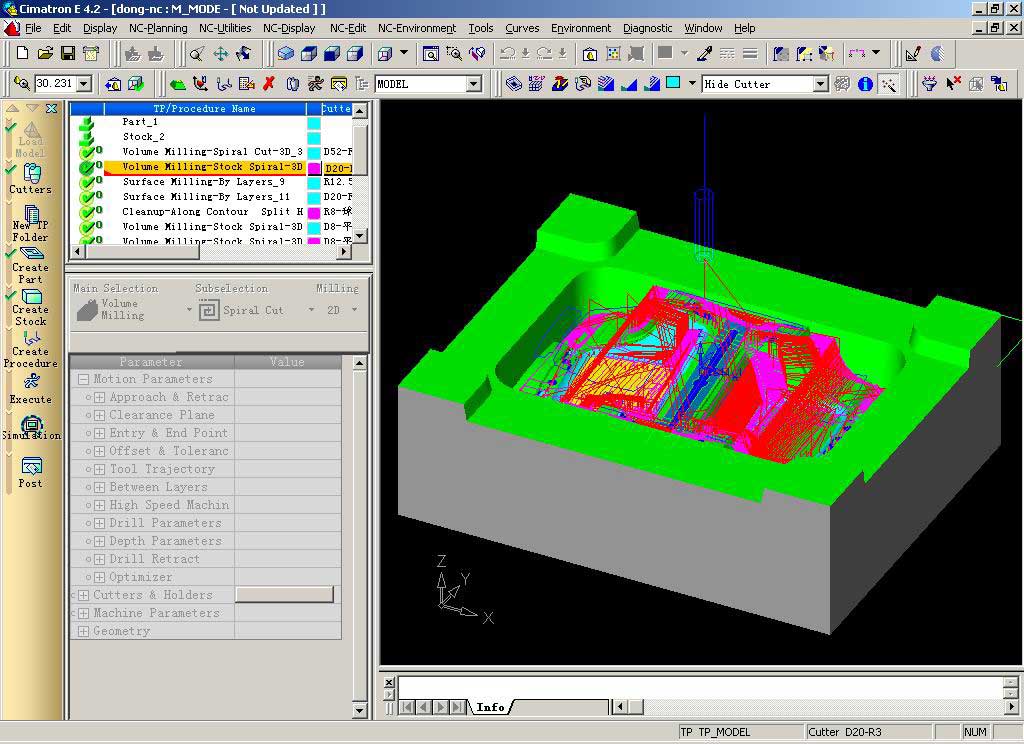Image resolution: width=1024 pixels, height=744 pixels.
Task: Open the NC-Display menu
Action: [x=289, y=28]
